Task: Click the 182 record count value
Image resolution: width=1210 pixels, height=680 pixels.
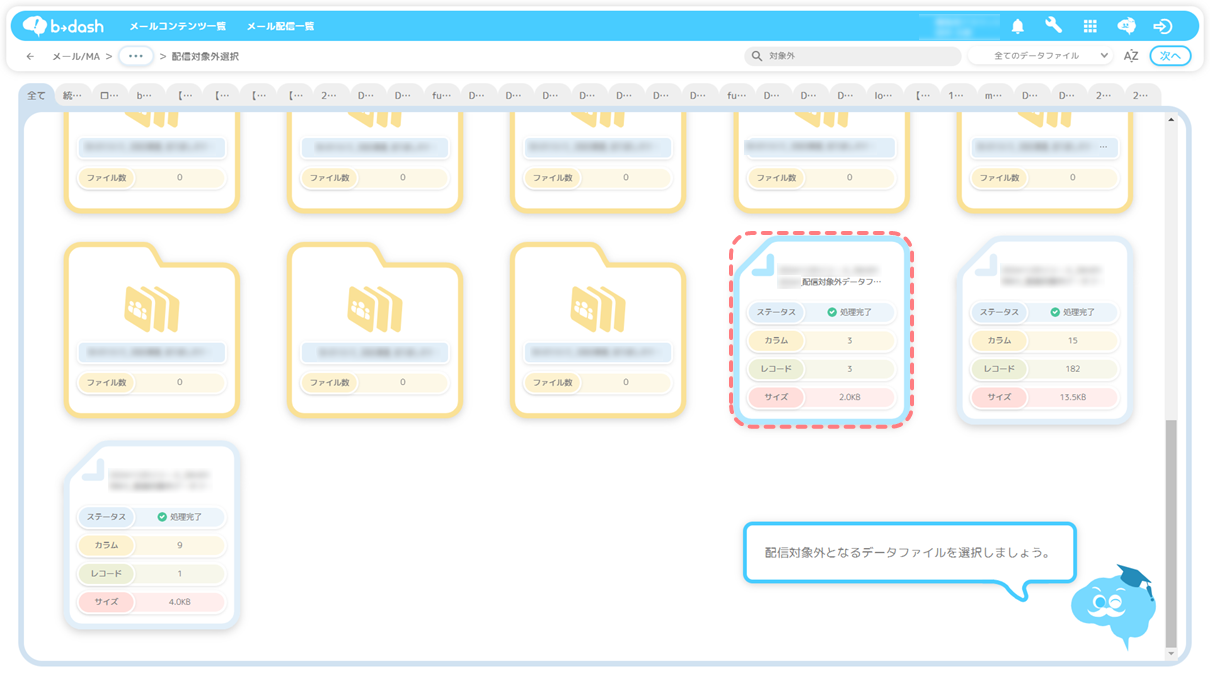Action: [1073, 369]
